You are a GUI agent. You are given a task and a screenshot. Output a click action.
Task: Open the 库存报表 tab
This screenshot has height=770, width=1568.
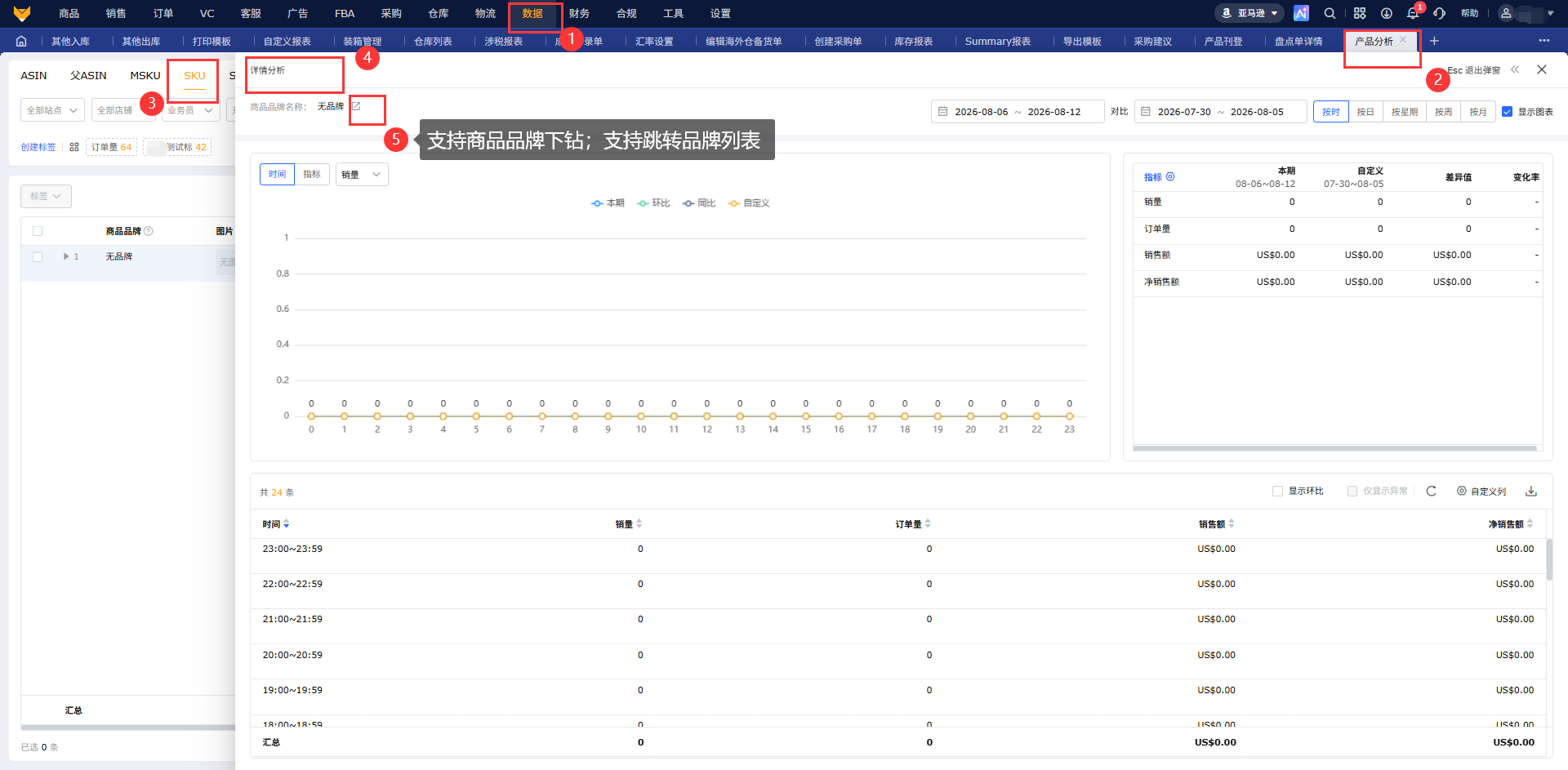click(913, 41)
